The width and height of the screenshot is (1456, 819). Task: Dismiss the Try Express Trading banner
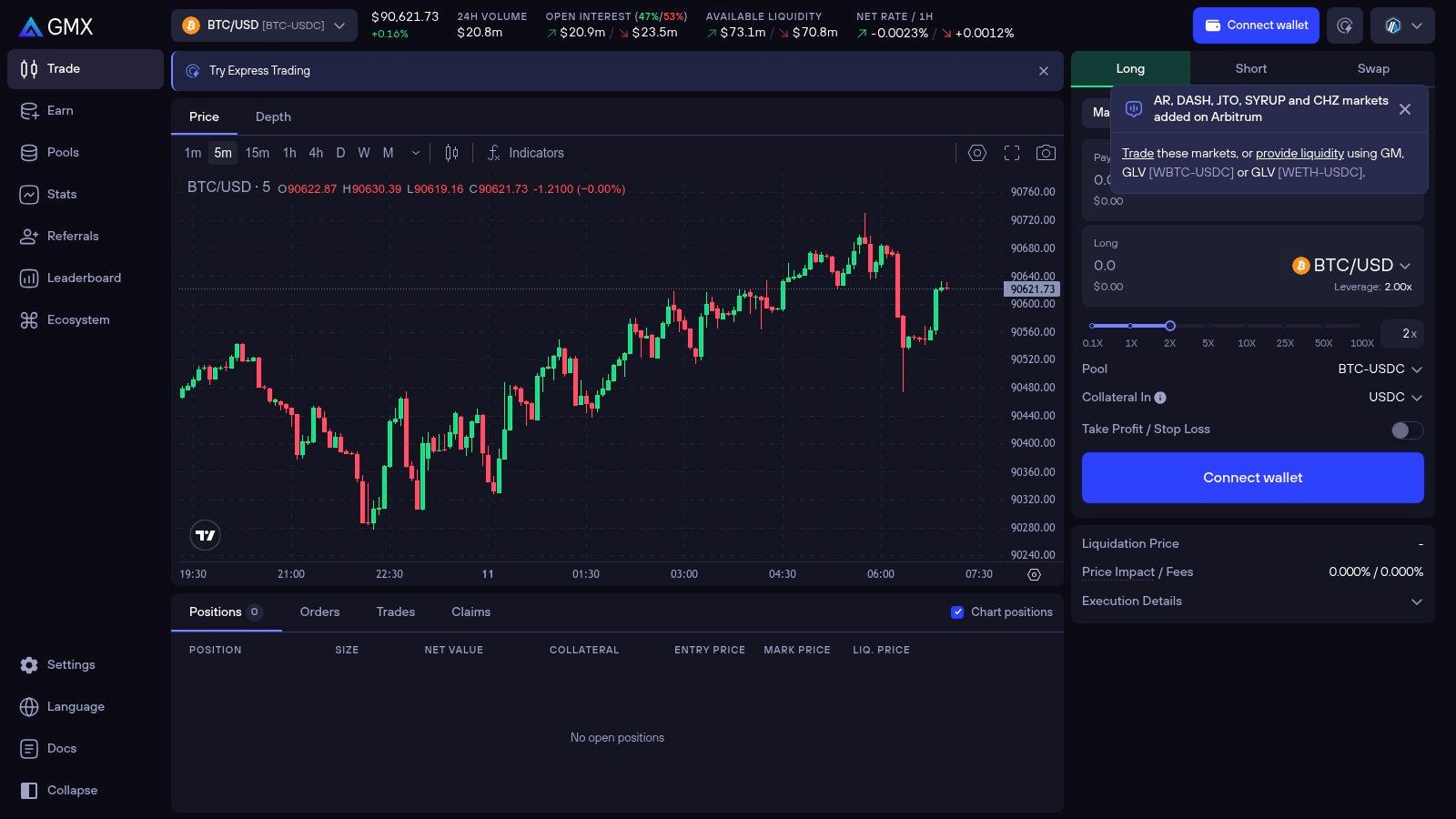click(x=1044, y=71)
